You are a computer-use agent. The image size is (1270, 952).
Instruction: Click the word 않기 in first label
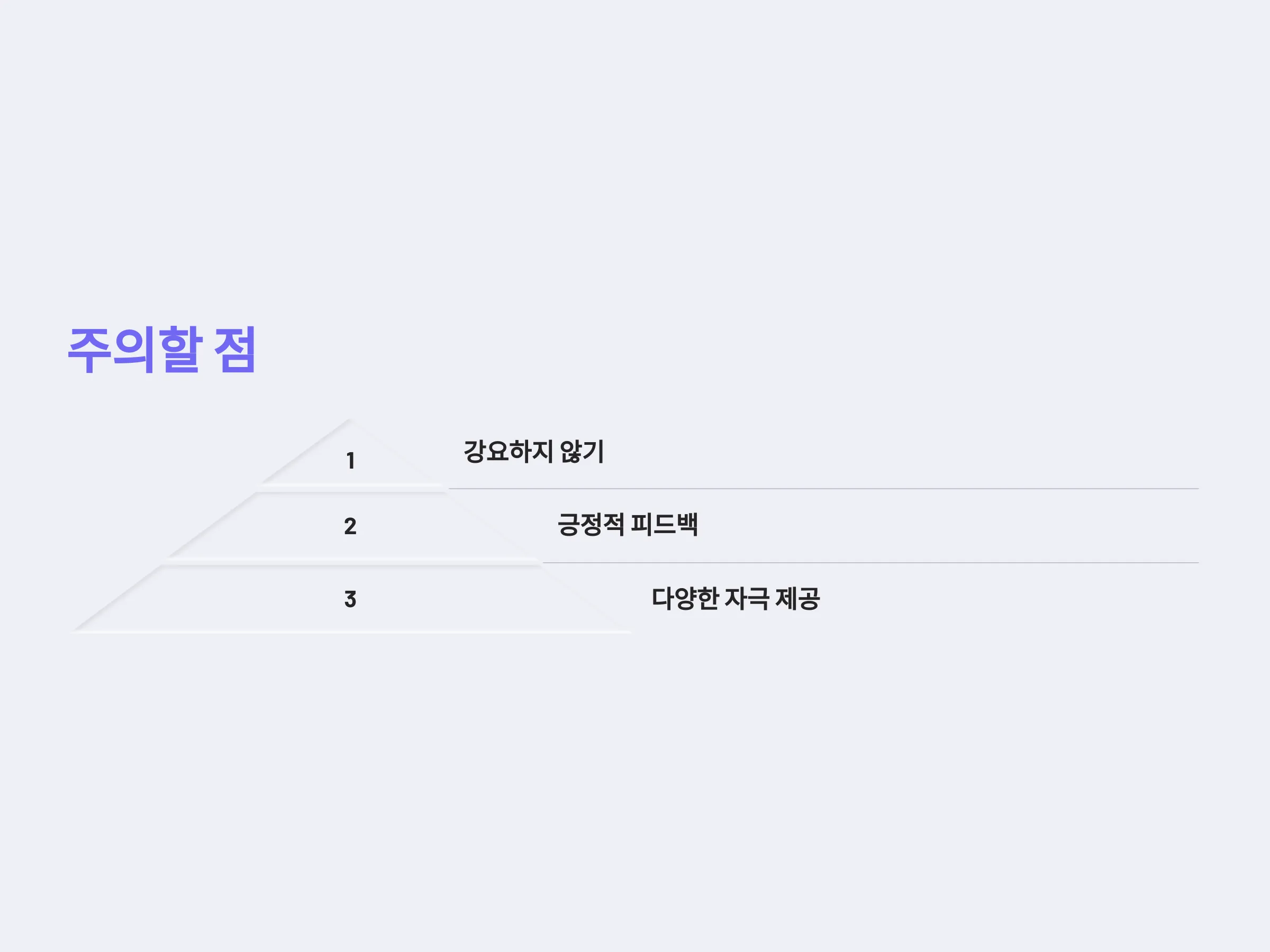(582, 452)
